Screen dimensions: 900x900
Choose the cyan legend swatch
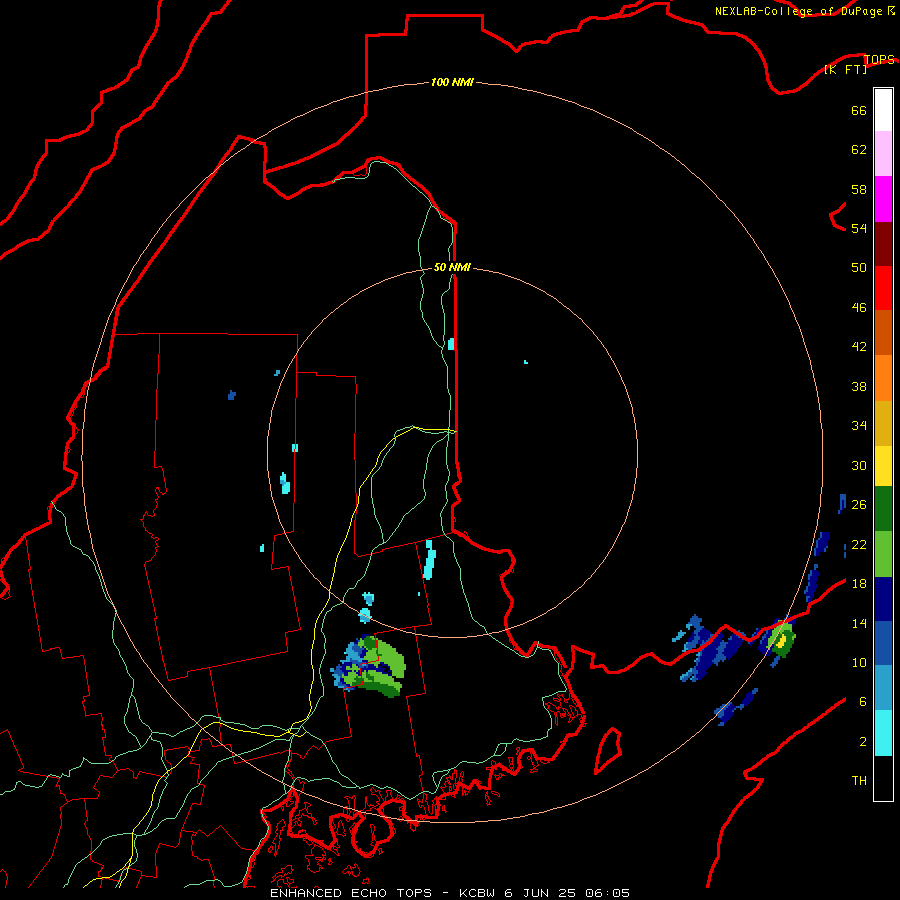883,733
